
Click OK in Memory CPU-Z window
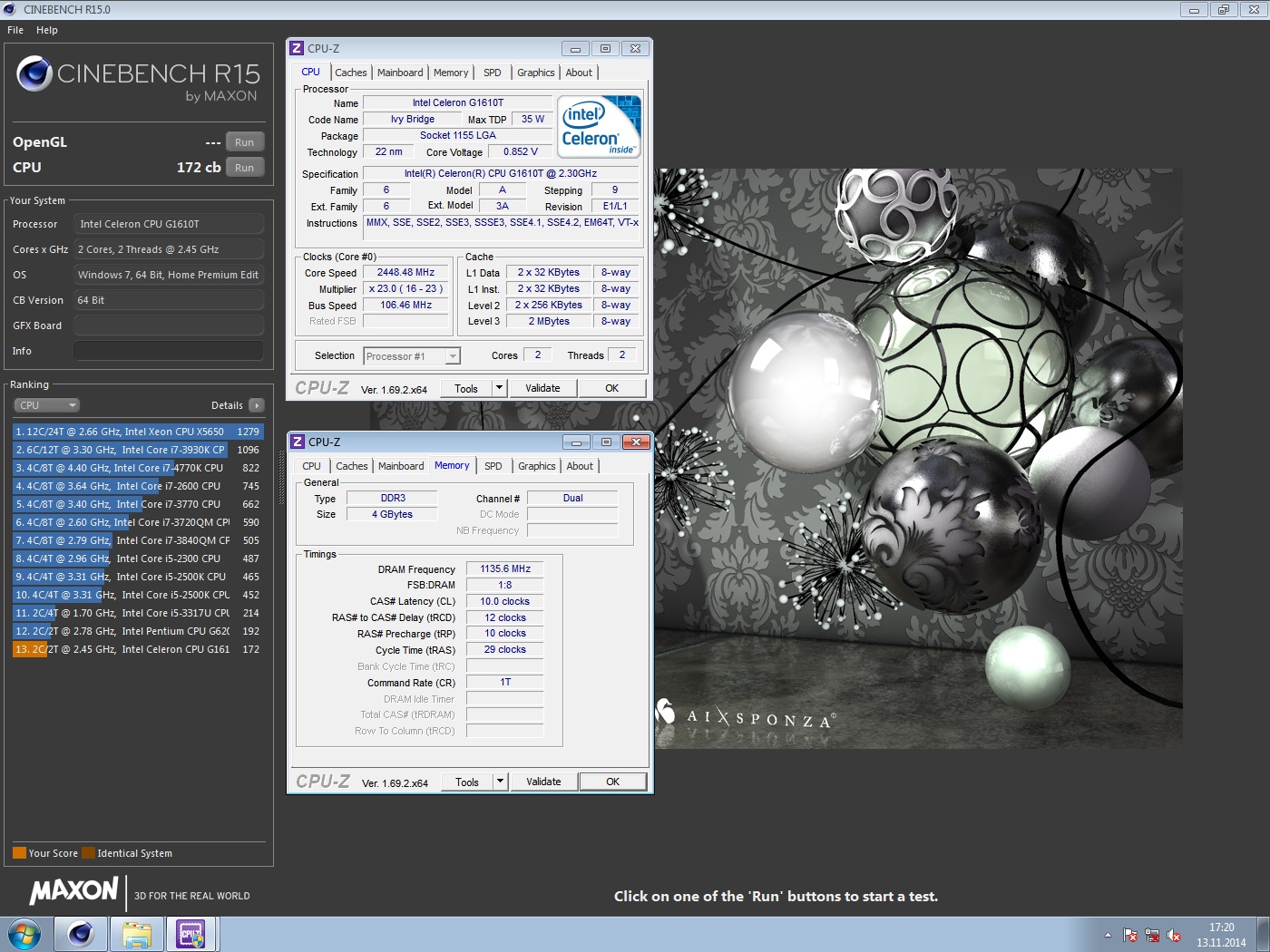click(613, 782)
